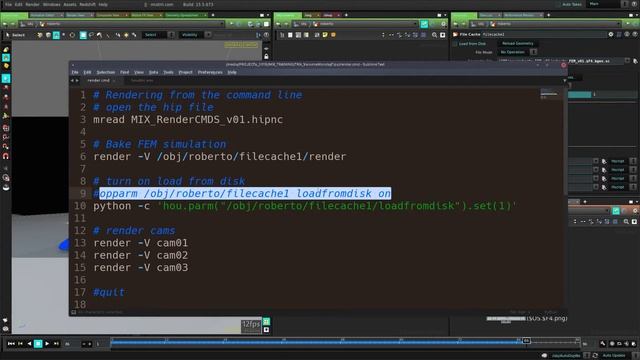Viewport: 640px width, 360px height.
Task: Click the file chooser icon beside geometry file path
Action: point(635,61)
